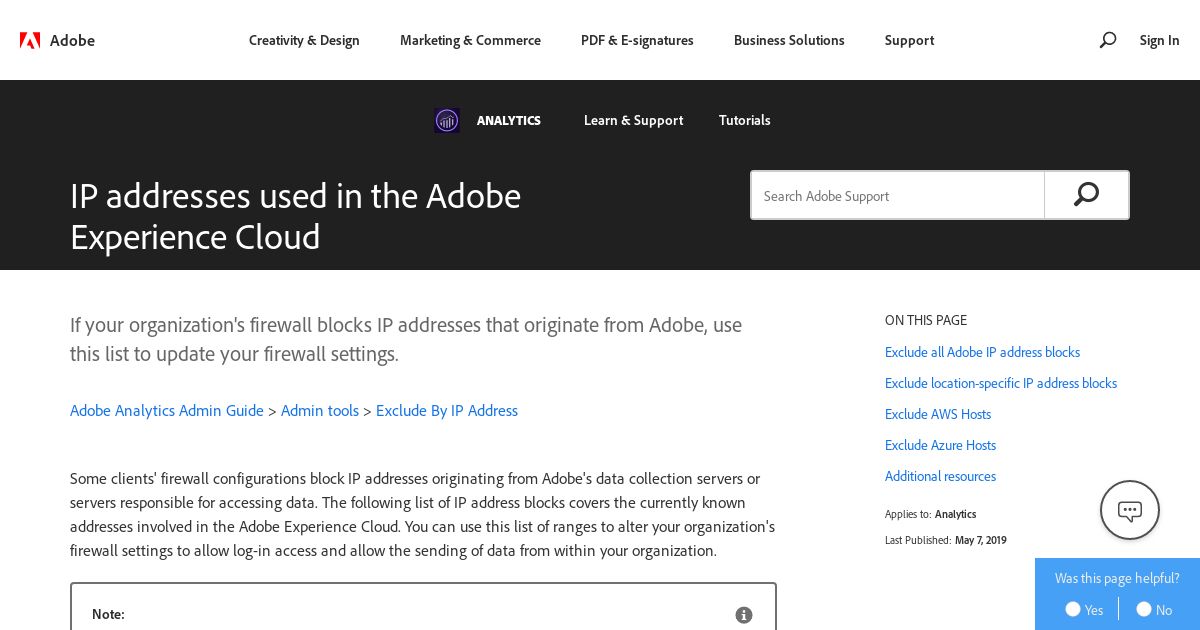Go to the Learn & Support tab
The height and width of the screenshot is (630, 1200).
pos(633,120)
